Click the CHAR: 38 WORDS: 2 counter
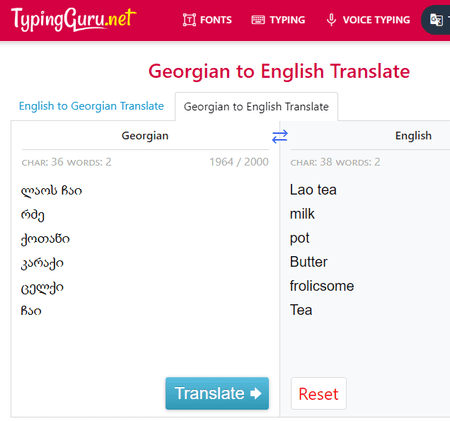This screenshot has width=450, height=421. (335, 162)
